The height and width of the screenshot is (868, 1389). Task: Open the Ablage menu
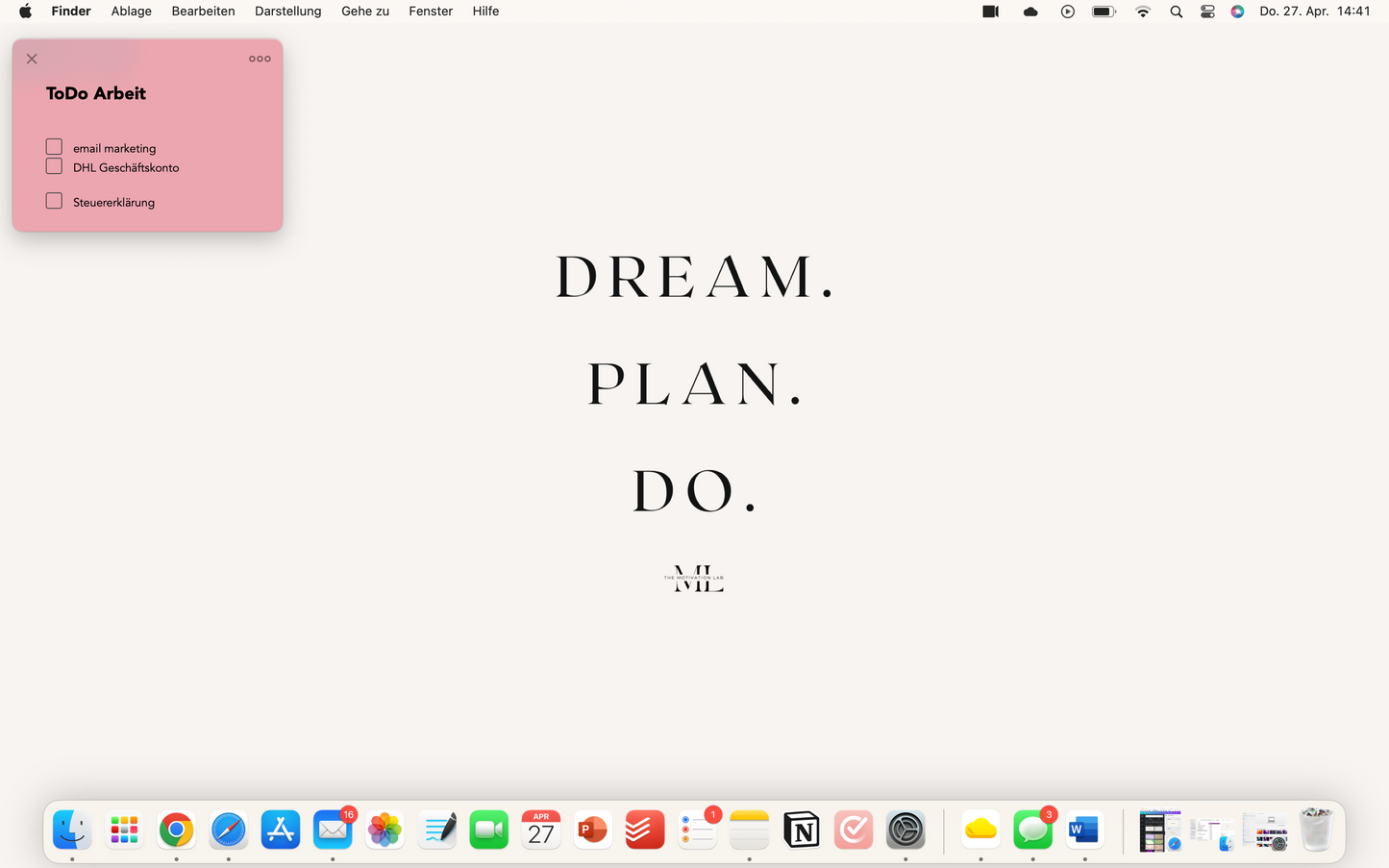pos(132,12)
